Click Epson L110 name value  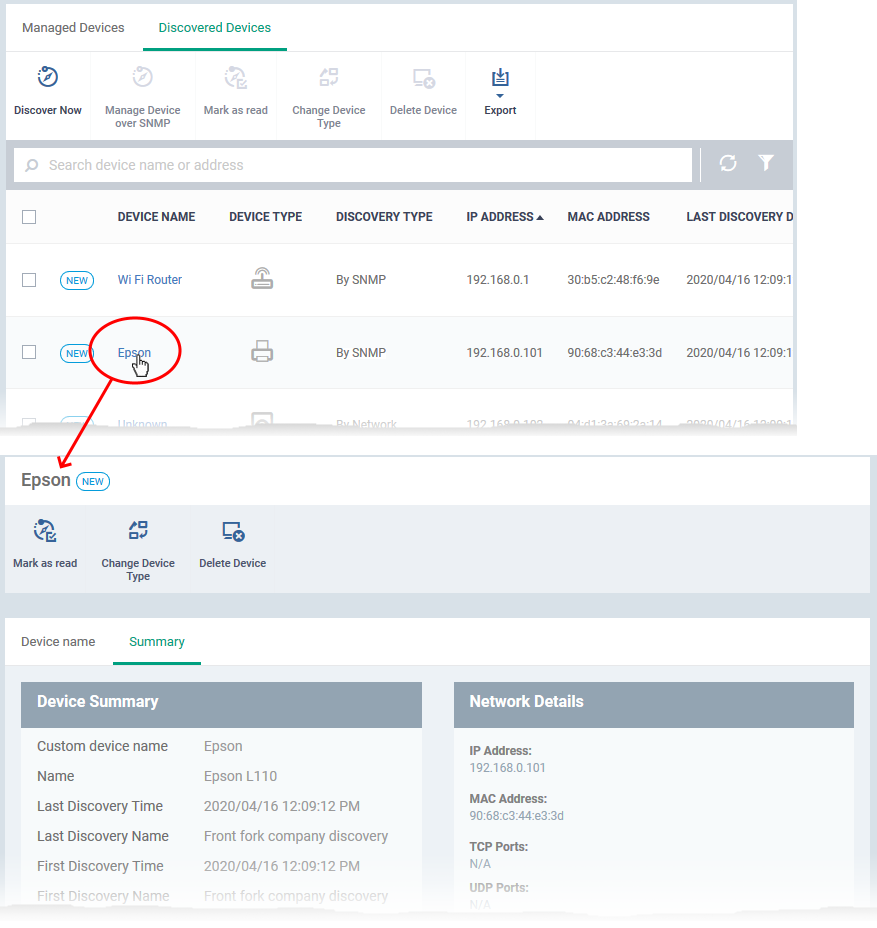pyautogui.click(x=240, y=776)
